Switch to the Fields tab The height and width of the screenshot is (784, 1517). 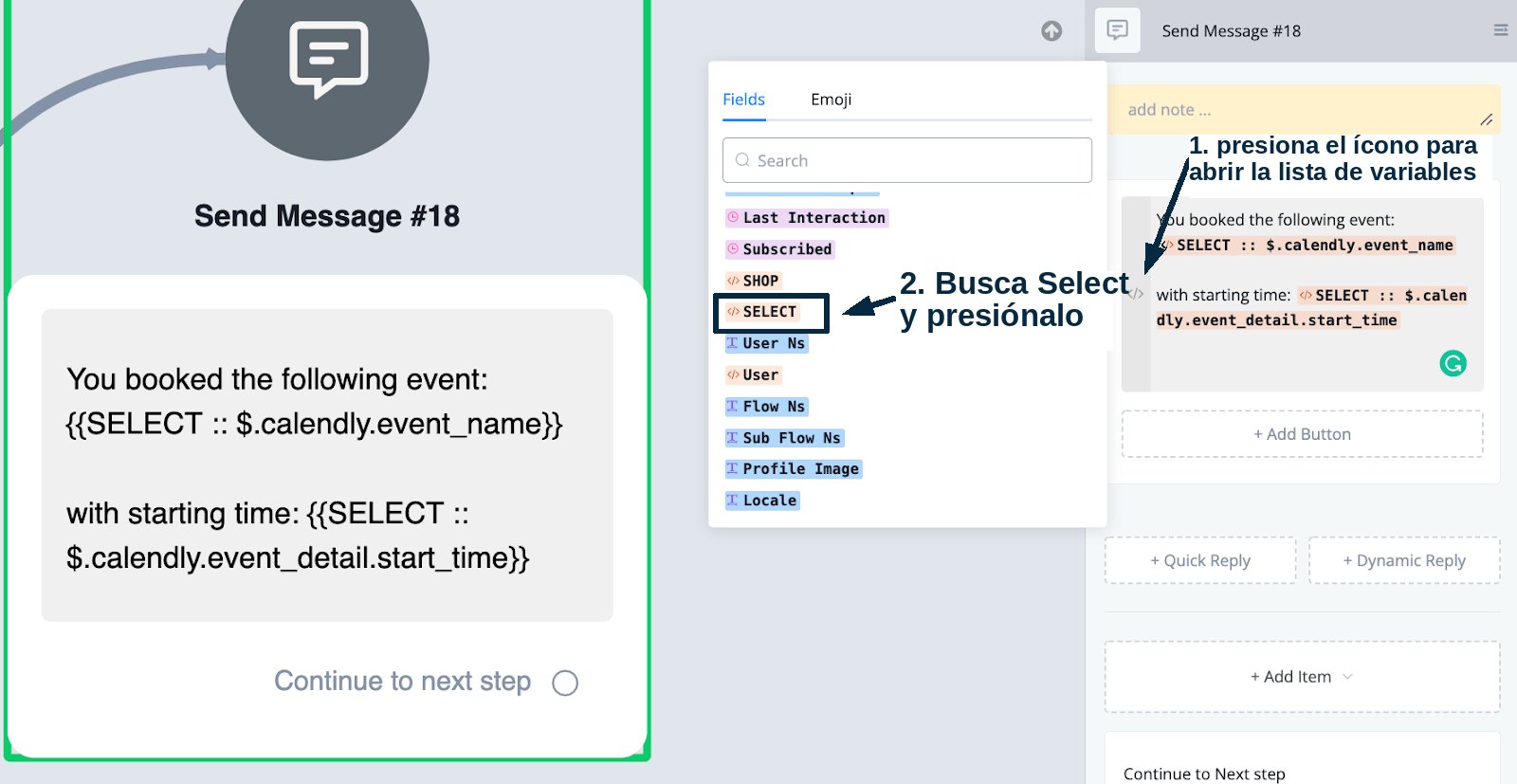743,100
